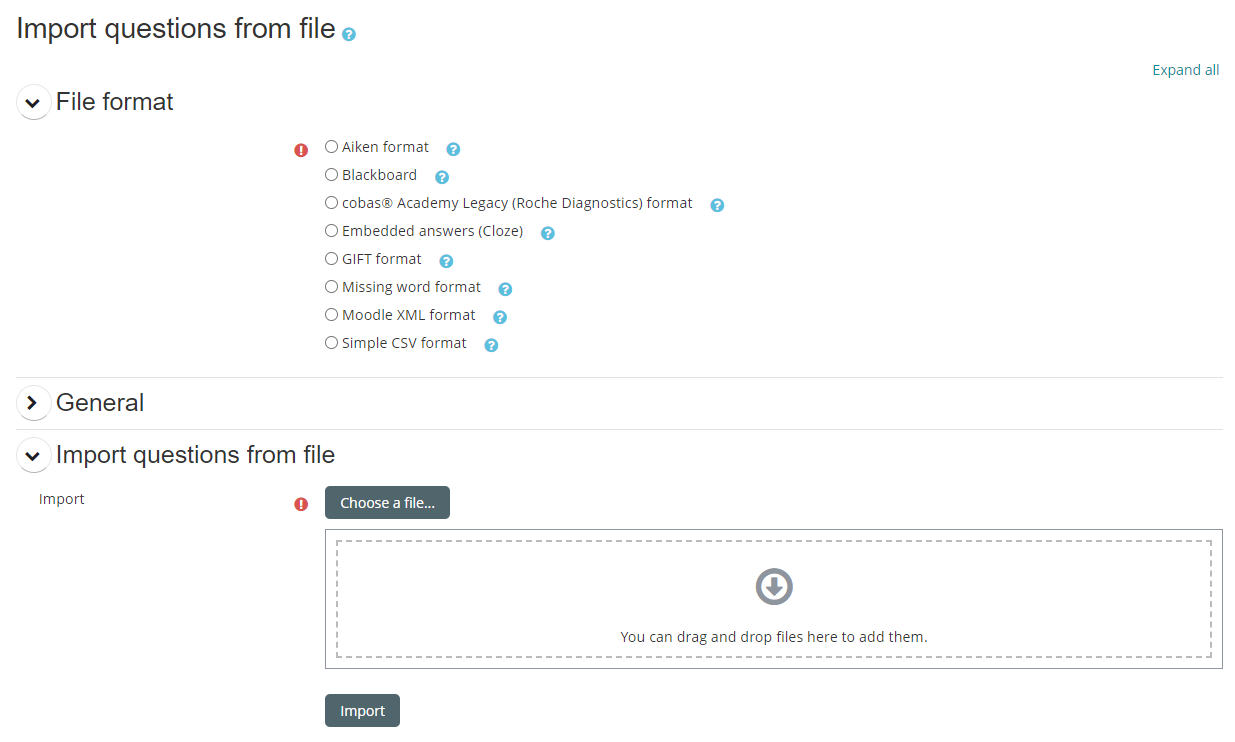This screenshot has height=742, width=1235.
Task: Click the Expand all link
Action: (1185, 70)
